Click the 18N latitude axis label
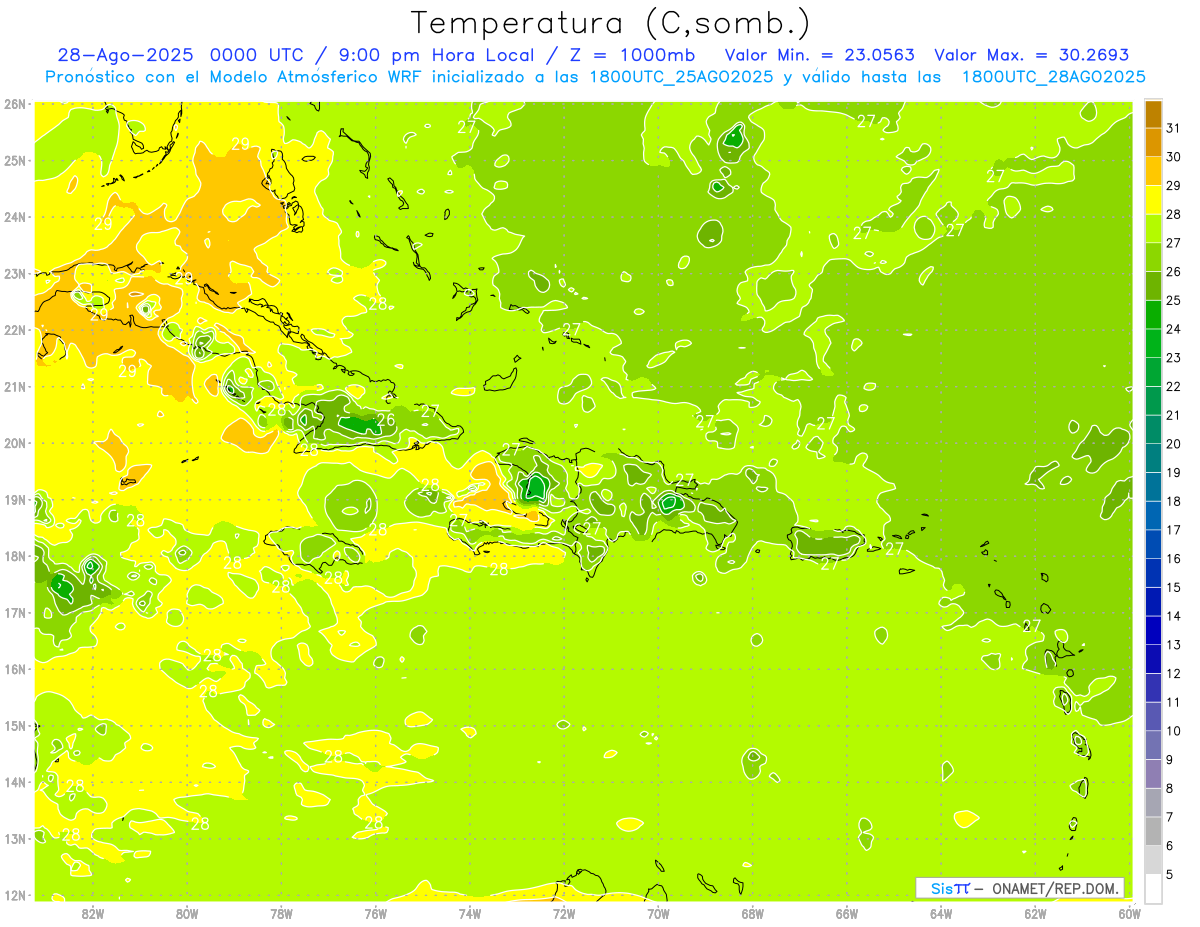 point(15,556)
